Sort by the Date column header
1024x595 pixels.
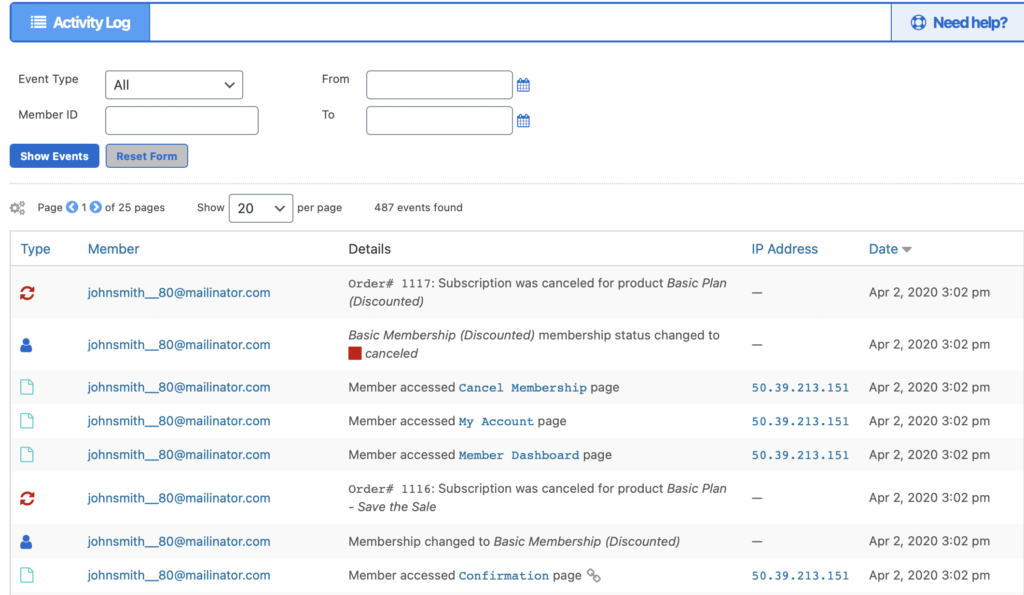point(883,249)
